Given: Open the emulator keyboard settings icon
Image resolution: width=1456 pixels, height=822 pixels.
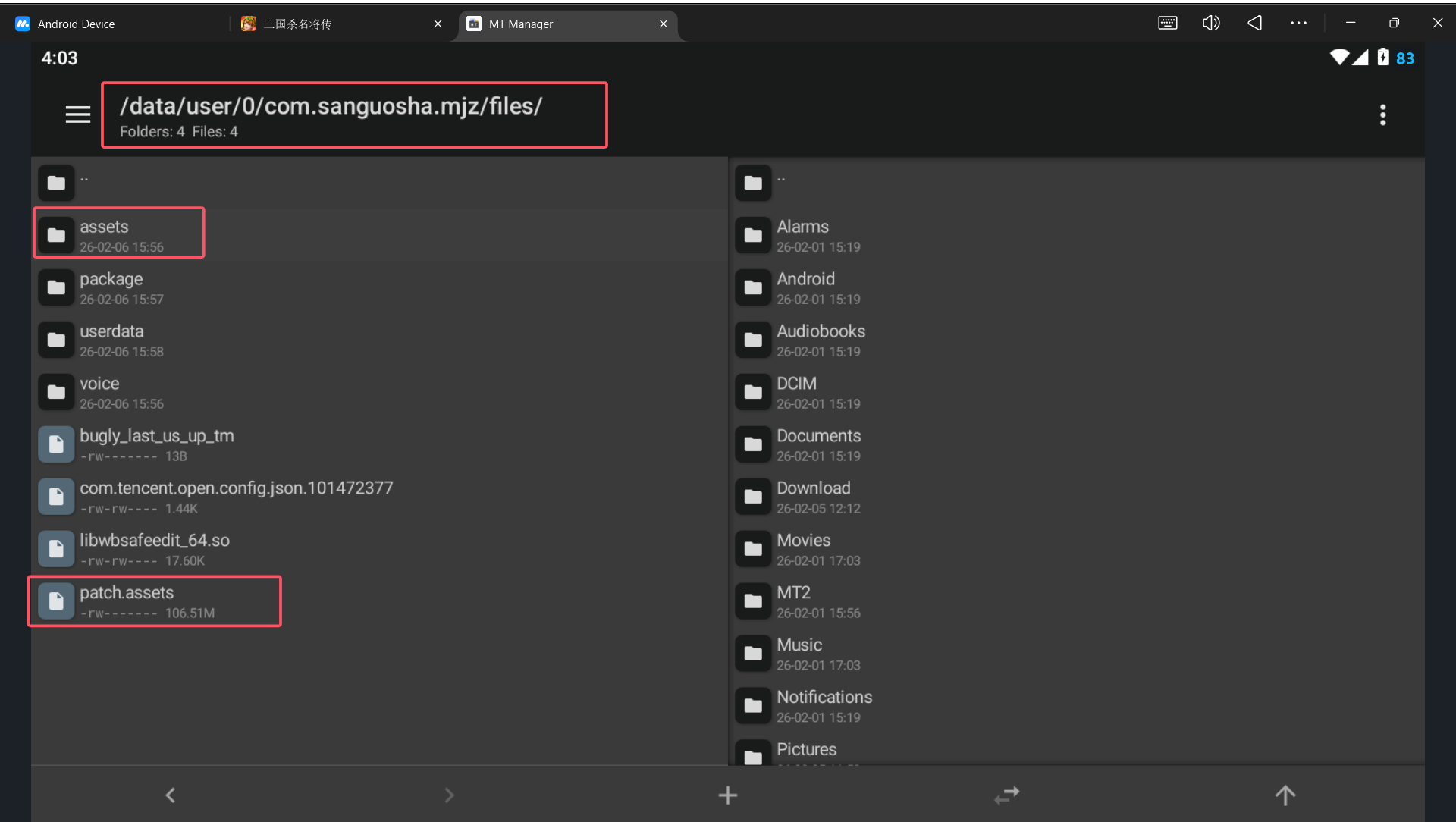Looking at the screenshot, I should (1167, 23).
